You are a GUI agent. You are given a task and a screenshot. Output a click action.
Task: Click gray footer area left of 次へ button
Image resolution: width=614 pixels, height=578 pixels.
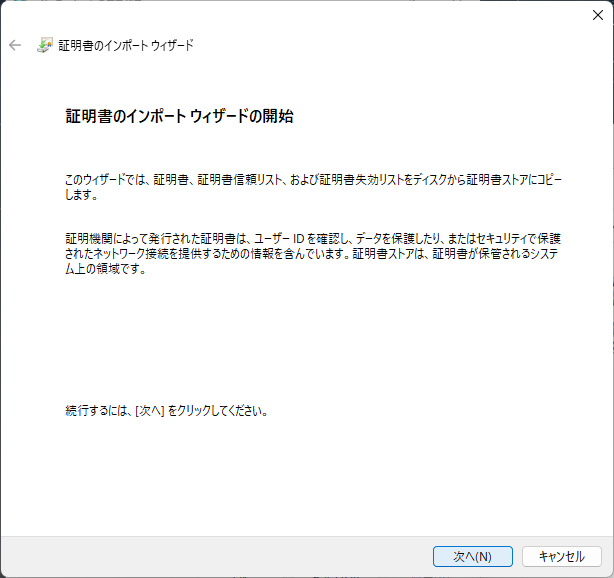click(x=200, y=556)
